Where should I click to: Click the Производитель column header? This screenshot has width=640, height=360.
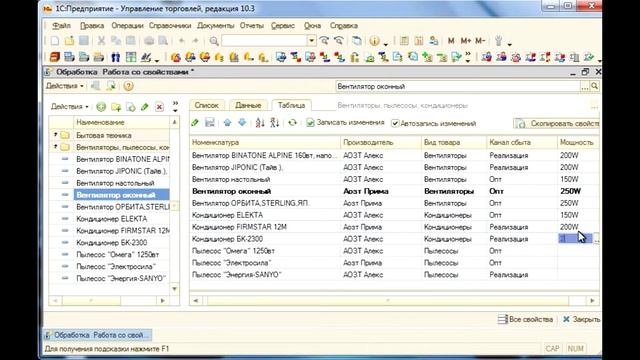(381, 142)
